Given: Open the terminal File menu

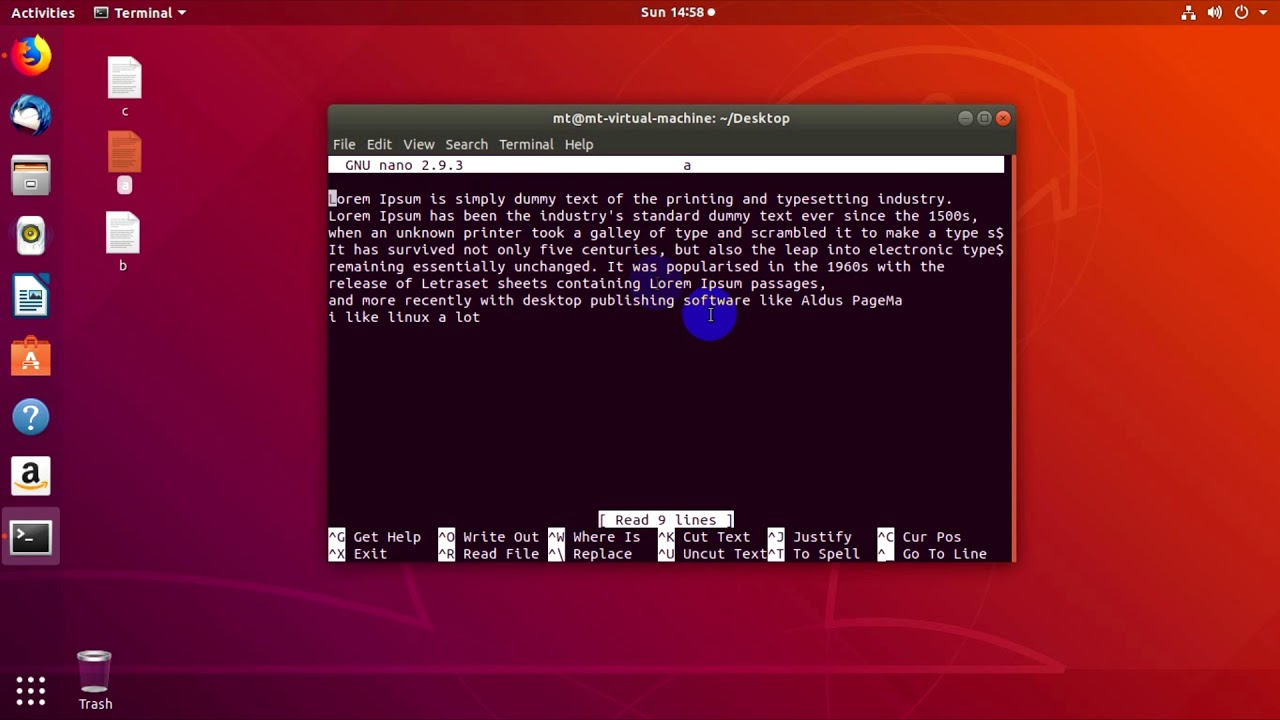Looking at the screenshot, I should click(x=344, y=144).
